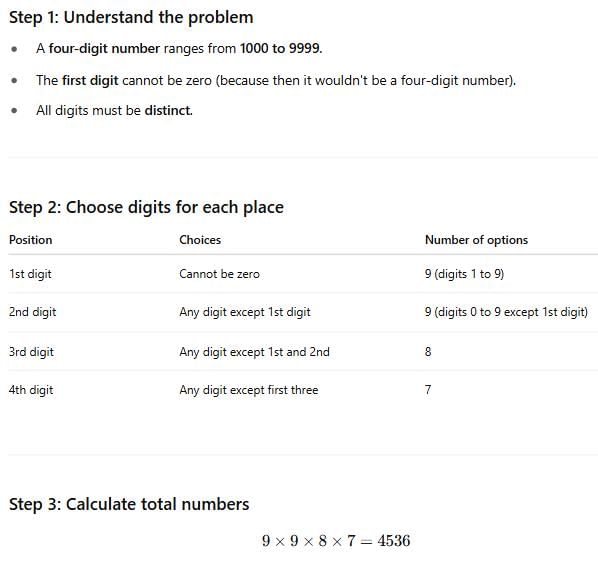Click the bold word 'distinct'

[167, 111]
